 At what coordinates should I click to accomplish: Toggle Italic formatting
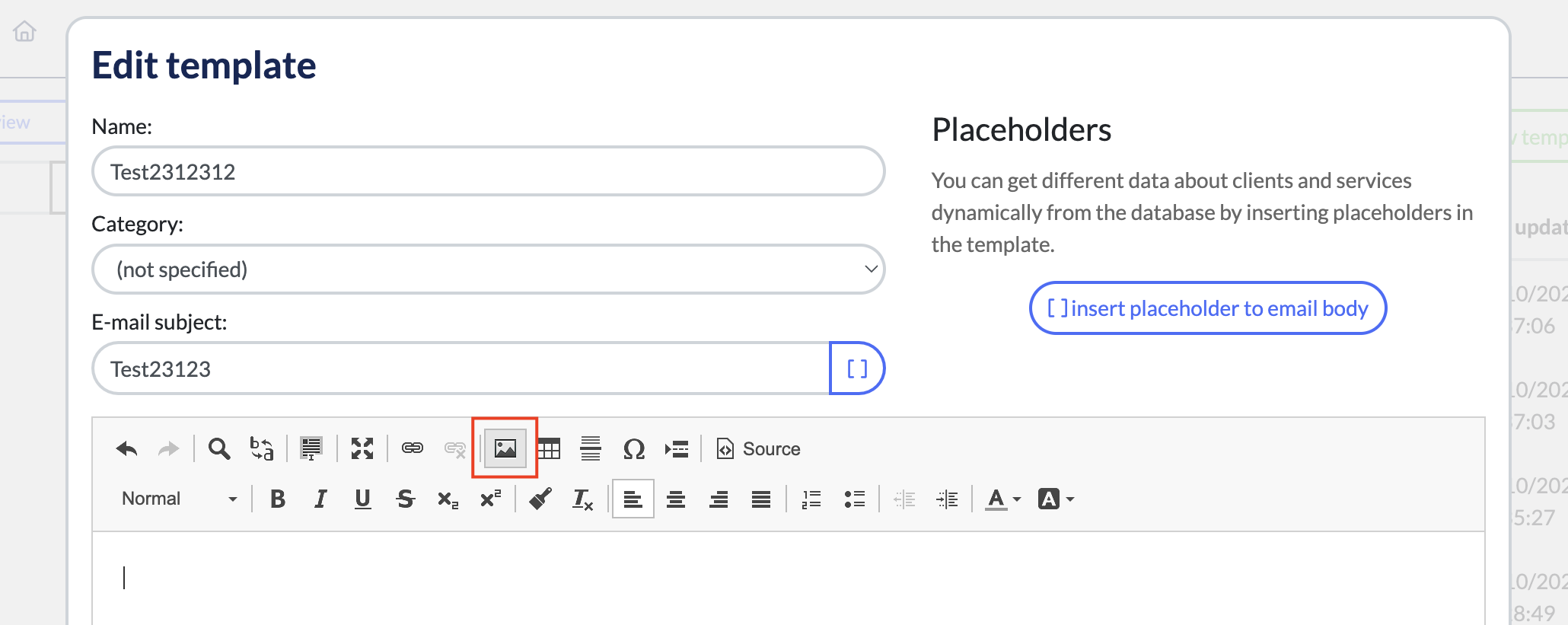(x=320, y=499)
